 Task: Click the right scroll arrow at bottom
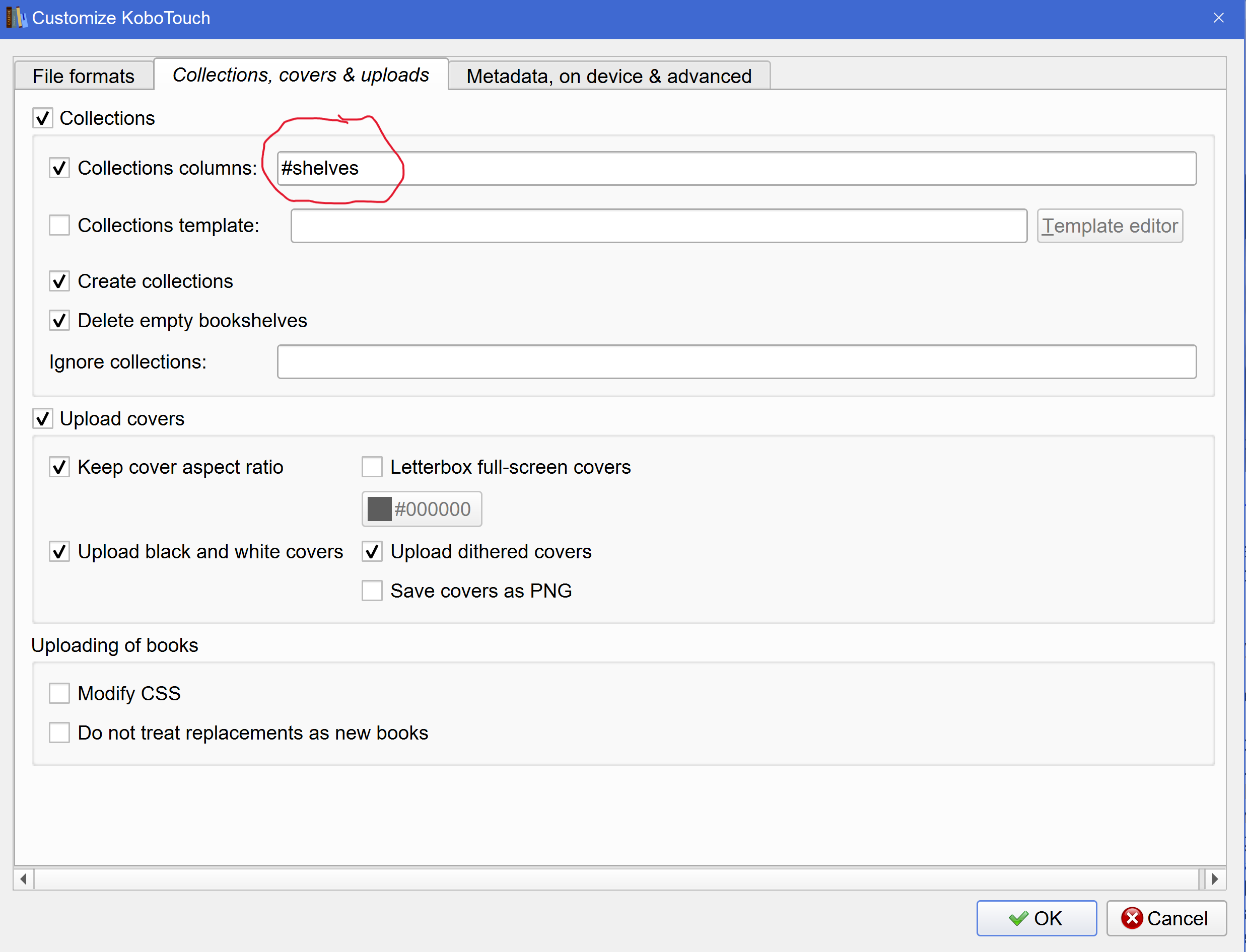1215,879
